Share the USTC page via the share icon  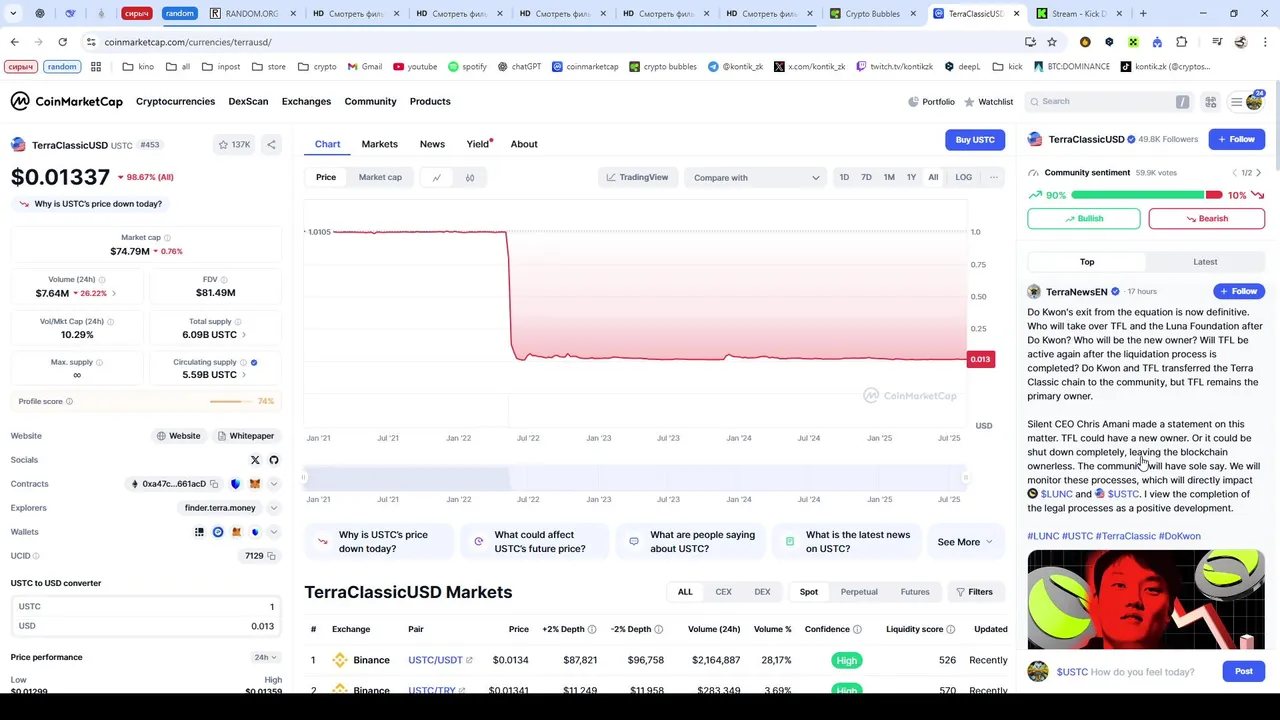[271, 145]
